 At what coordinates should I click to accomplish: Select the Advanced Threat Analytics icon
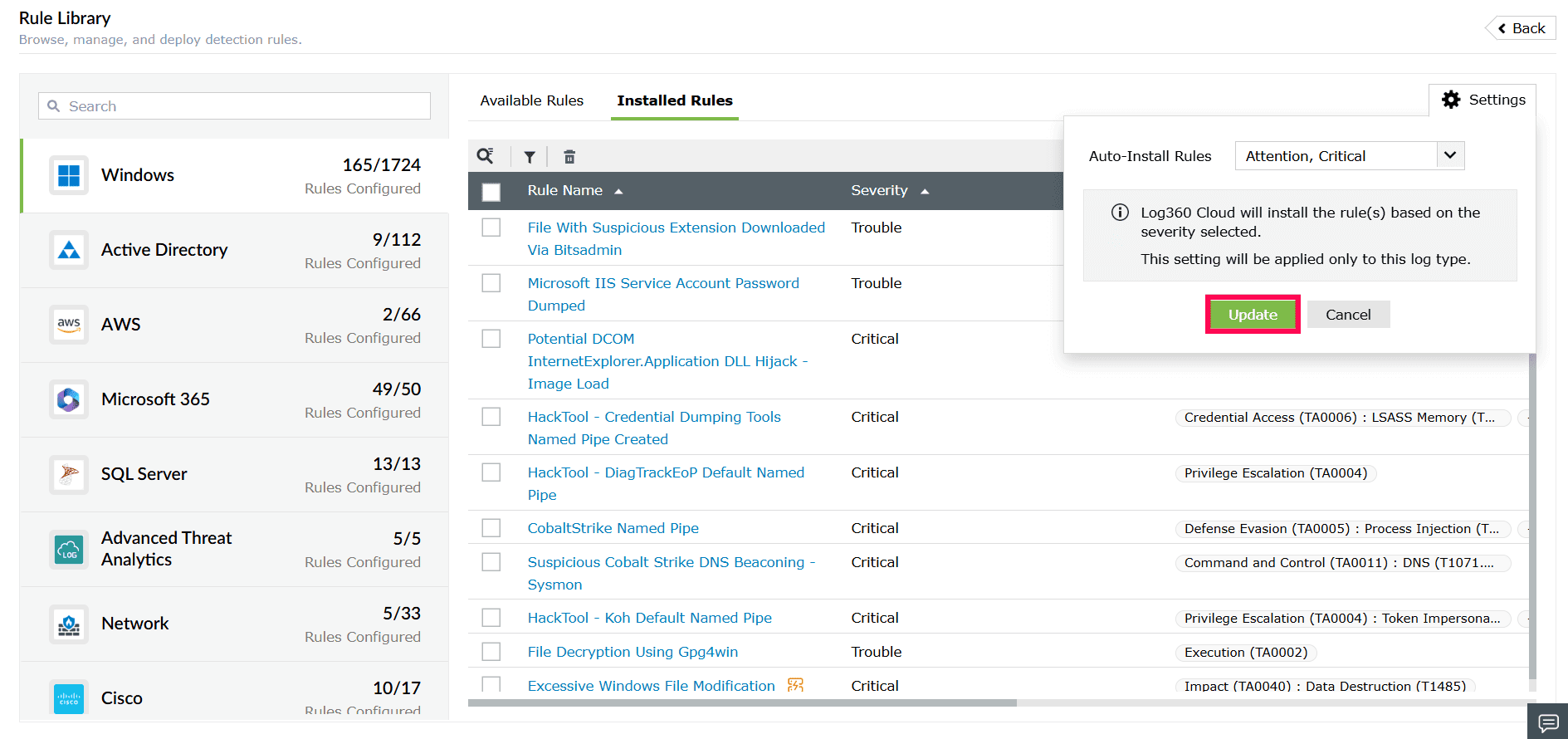point(69,549)
